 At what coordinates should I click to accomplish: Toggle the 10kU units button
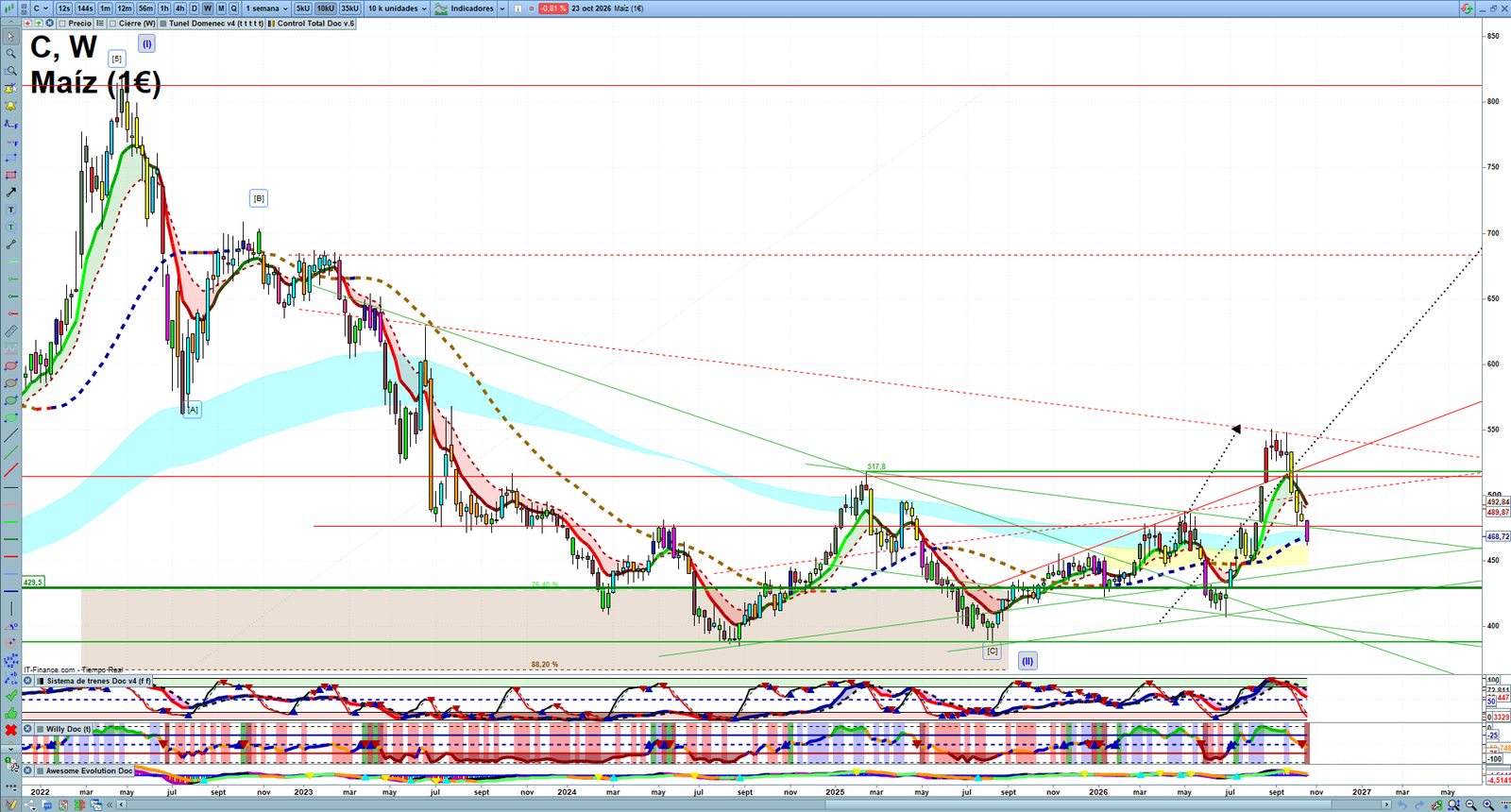pos(325,8)
